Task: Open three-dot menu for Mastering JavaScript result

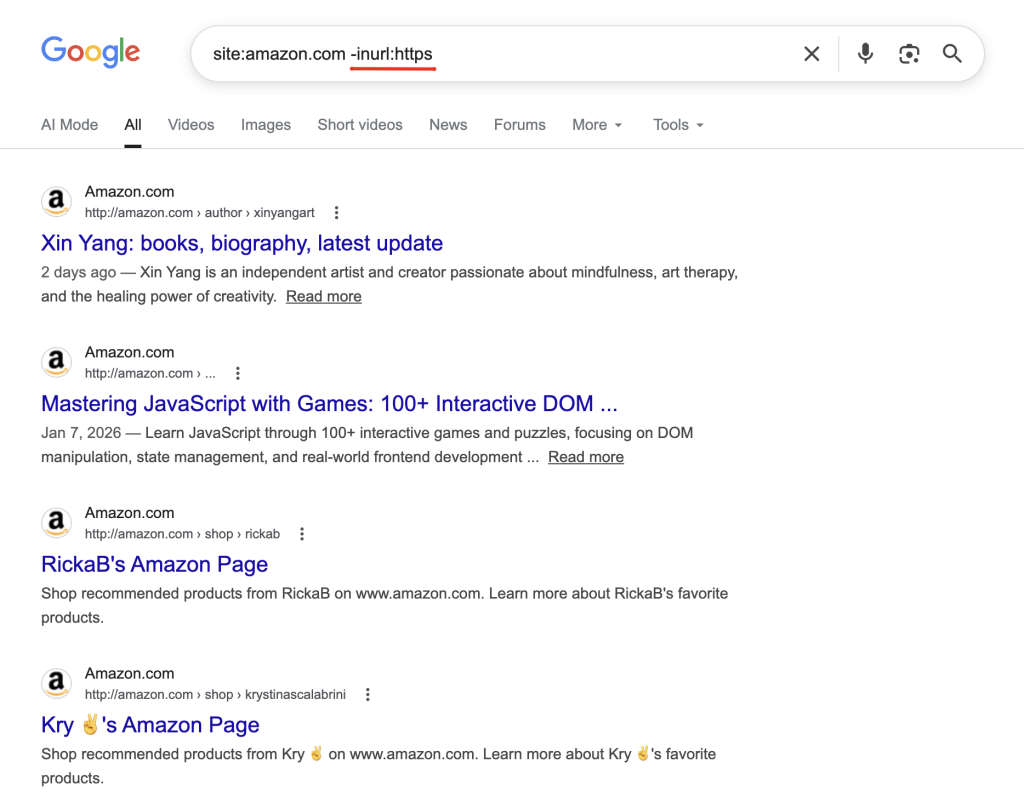Action: 238,374
